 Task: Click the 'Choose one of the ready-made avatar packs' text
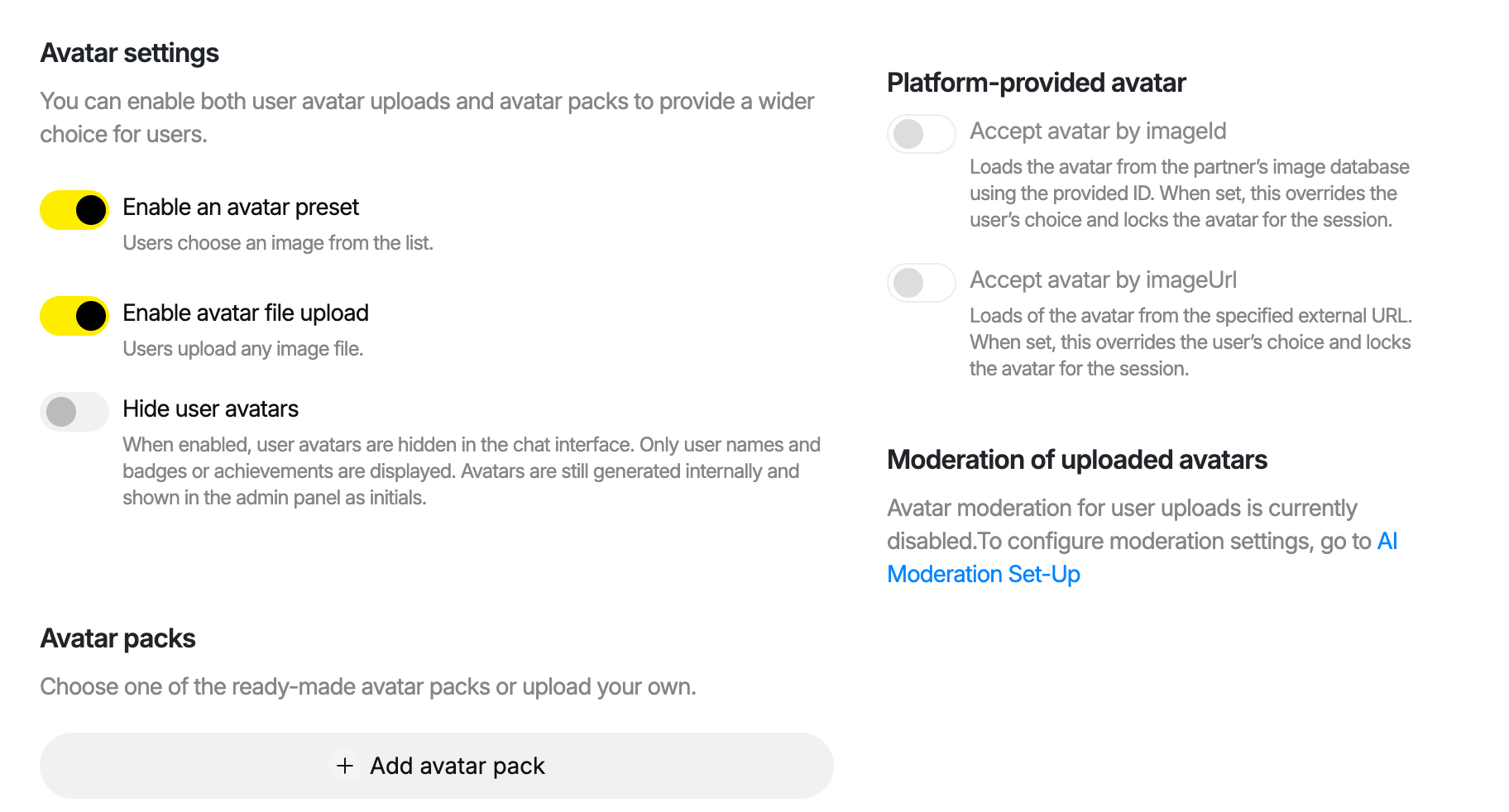[368, 686]
